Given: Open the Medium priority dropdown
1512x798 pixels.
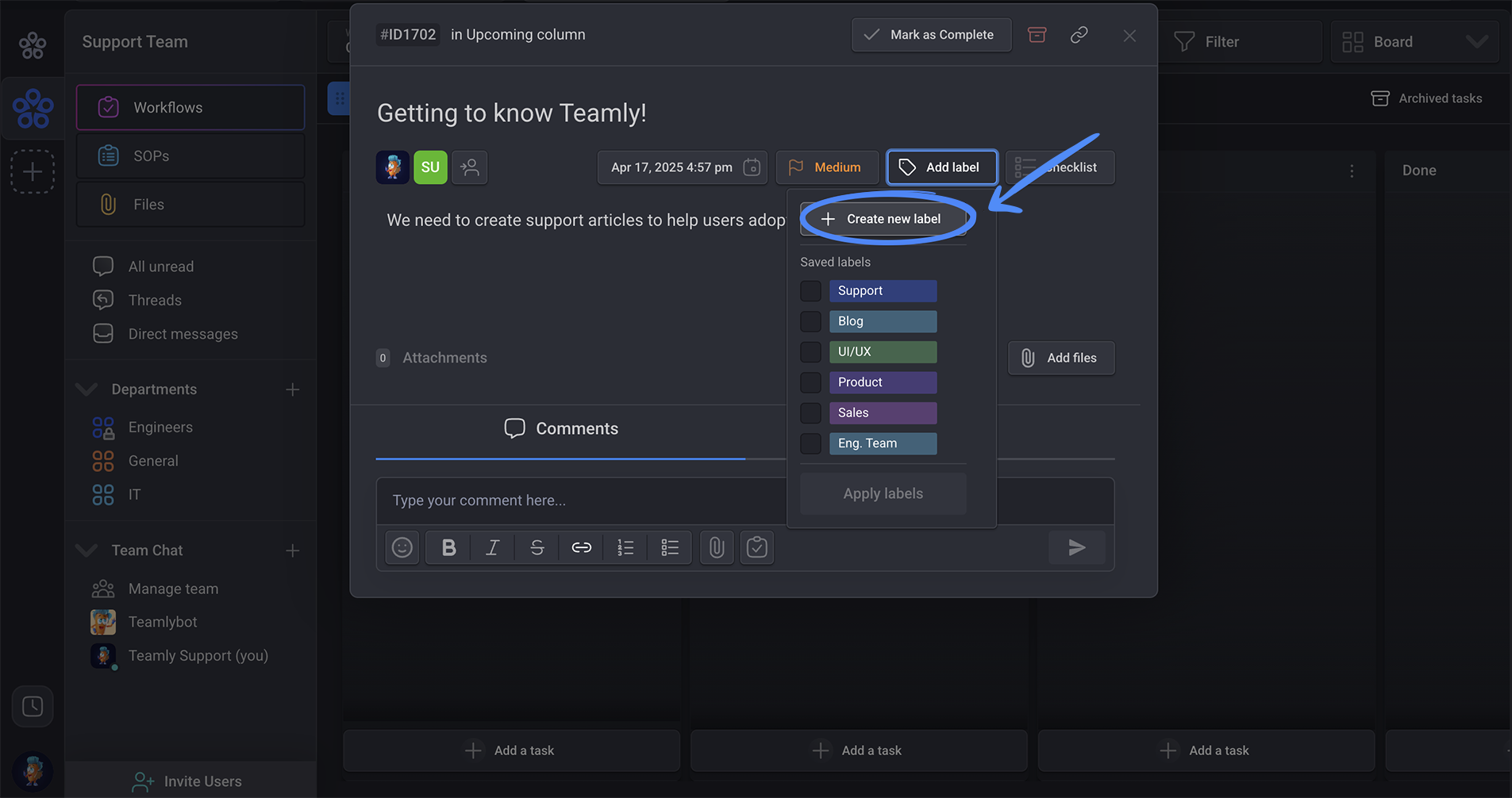Looking at the screenshot, I should pos(827,167).
